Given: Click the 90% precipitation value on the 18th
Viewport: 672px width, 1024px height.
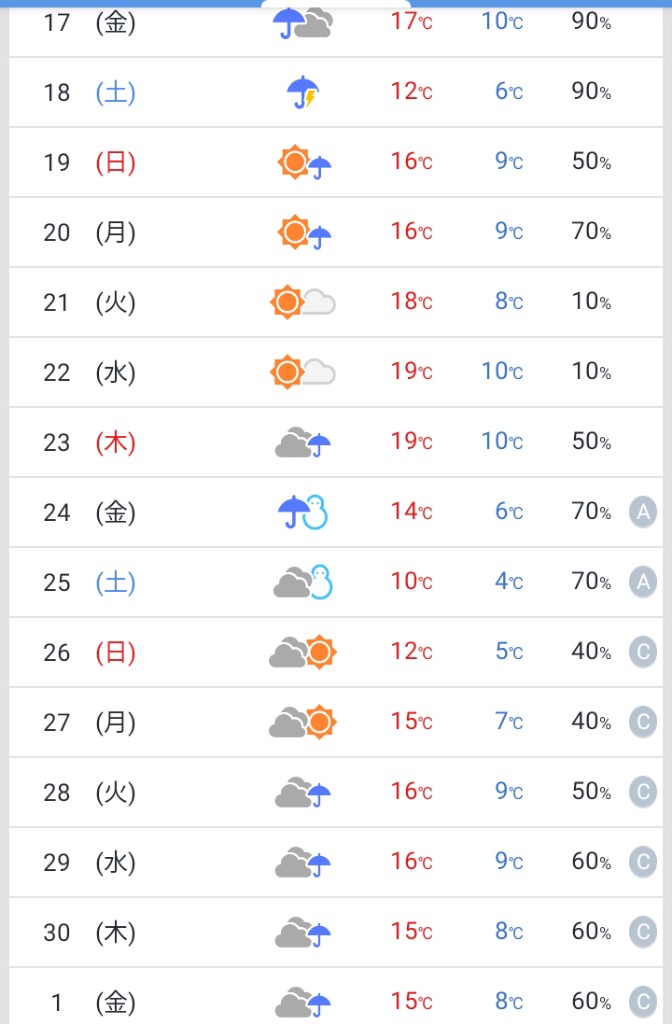Looking at the screenshot, I should (591, 91).
